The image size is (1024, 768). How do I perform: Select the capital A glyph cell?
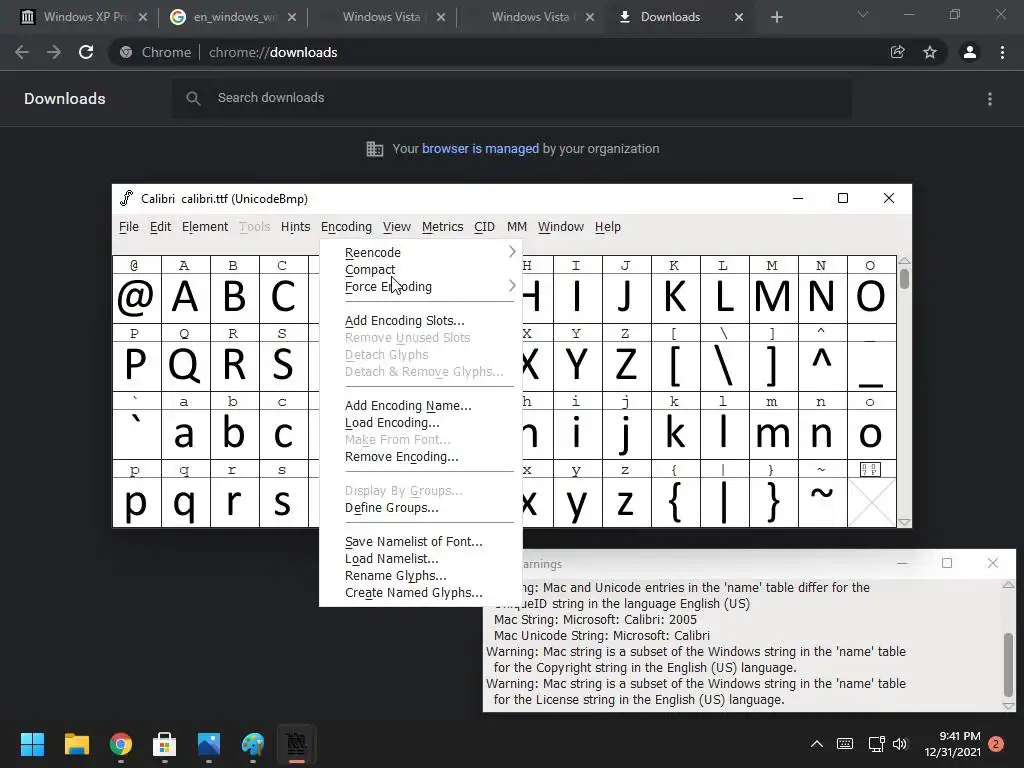click(x=185, y=298)
